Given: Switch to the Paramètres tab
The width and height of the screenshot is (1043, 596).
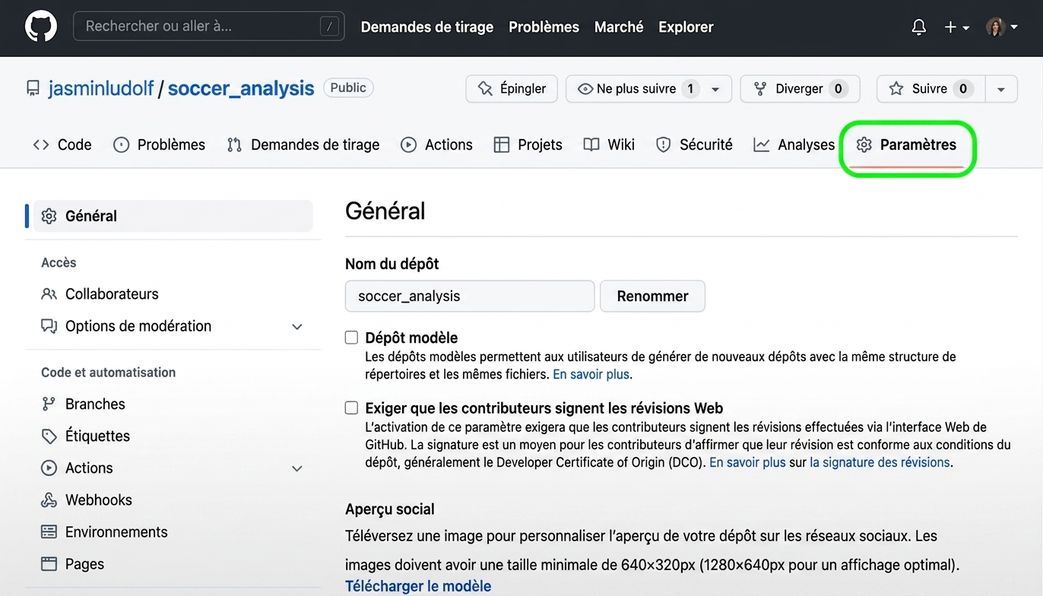Looking at the screenshot, I should tap(907, 144).
